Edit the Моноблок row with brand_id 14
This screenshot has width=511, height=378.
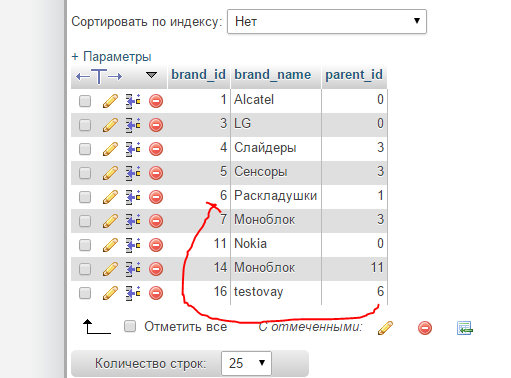click(x=110, y=269)
